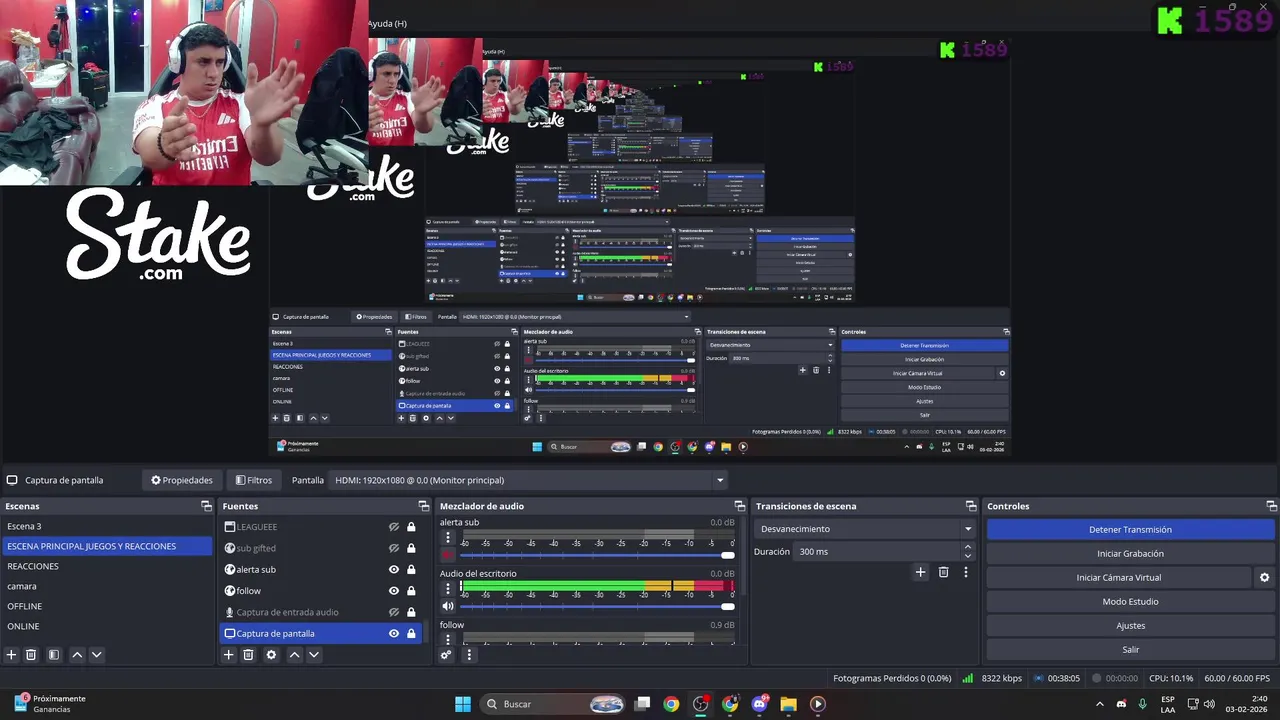1280x720 pixels.
Task: Show hidden tray icons chevron
Action: click(x=1100, y=704)
